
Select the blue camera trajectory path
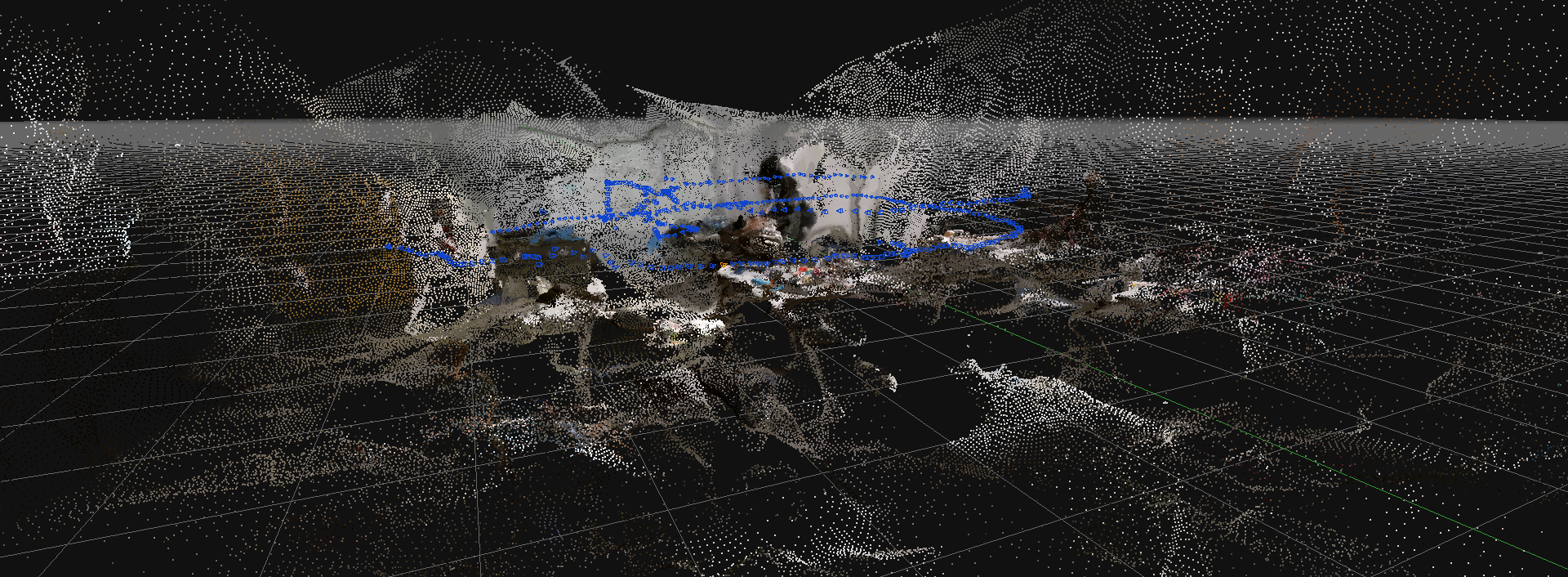(x=707, y=221)
